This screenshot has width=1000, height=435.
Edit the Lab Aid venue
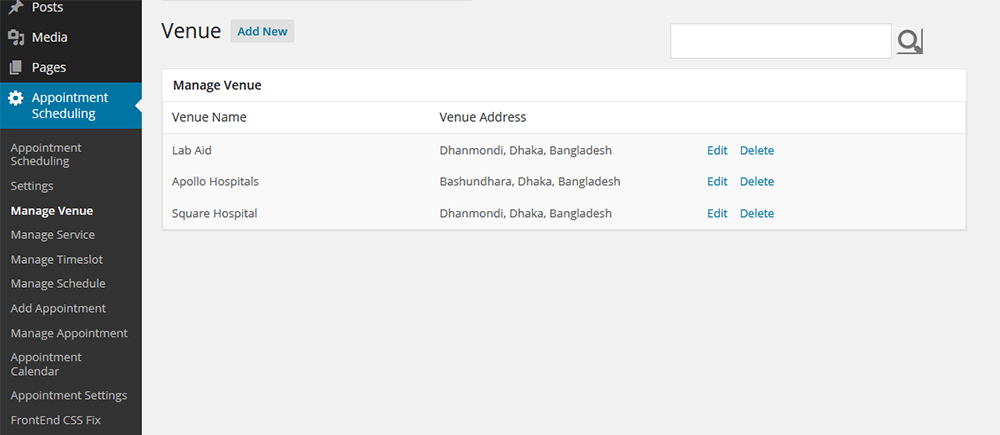click(x=717, y=151)
